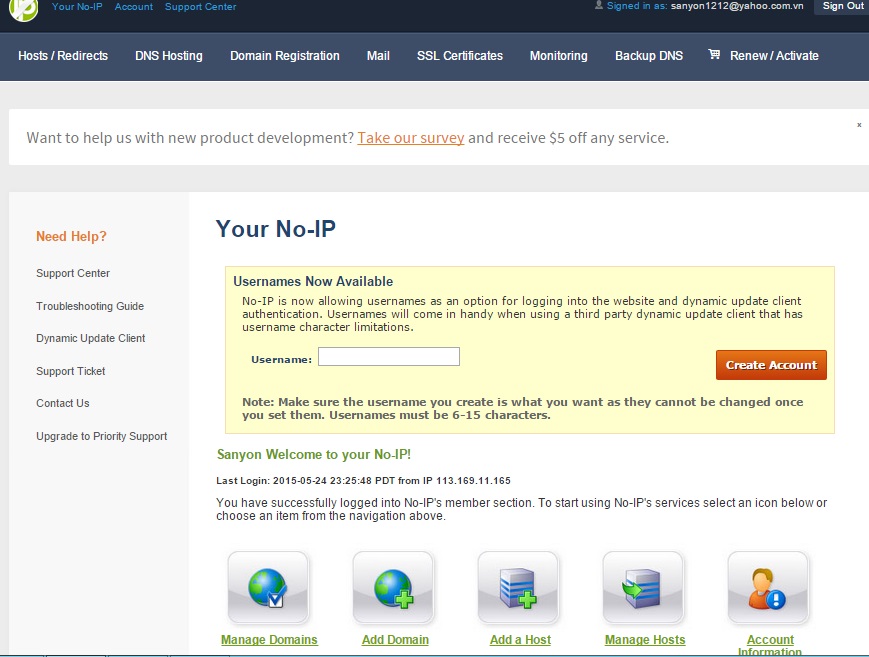869x657 pixels.
Task: Open Support Center in sidebar
Action: (73, 273)
